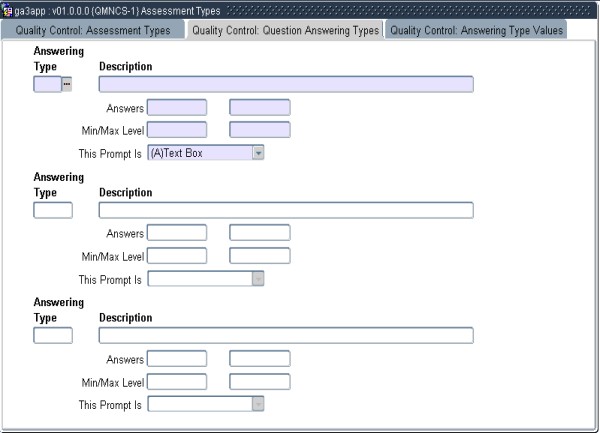This screenshot has height=433, width=600.
Task: Click the first record's left Answers field
Action: (x=177, y=107)
